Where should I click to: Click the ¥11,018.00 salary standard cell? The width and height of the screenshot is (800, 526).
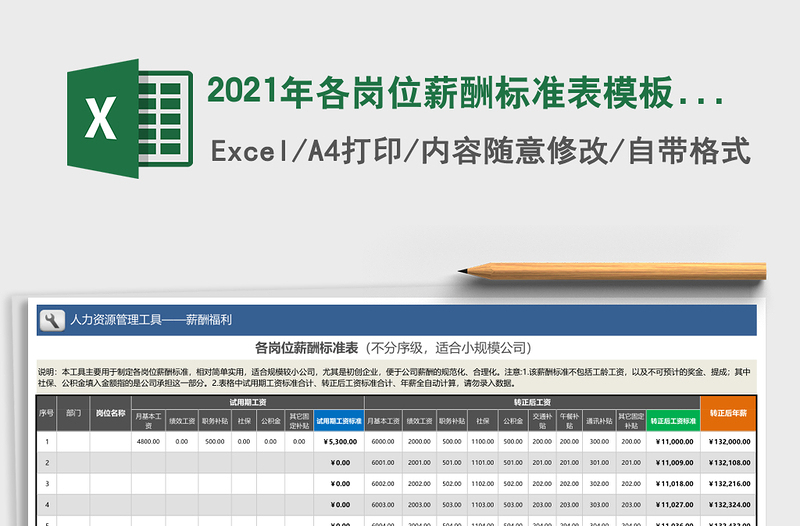coord(673,484)
